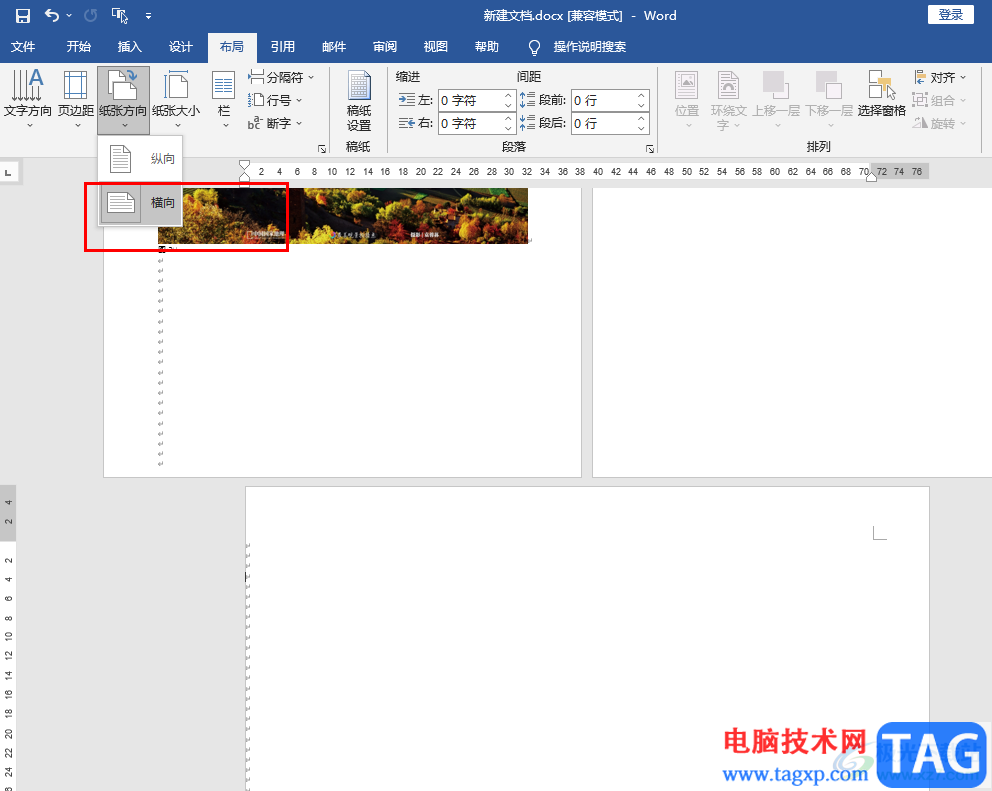The image size is (992, 791).
Task: Switch to the 邮件 tab
Action: 334,47
